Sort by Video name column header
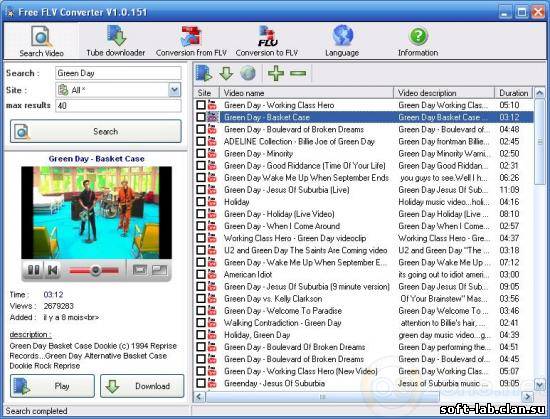Viewport: 550px width, 419px height. point(307,93)
